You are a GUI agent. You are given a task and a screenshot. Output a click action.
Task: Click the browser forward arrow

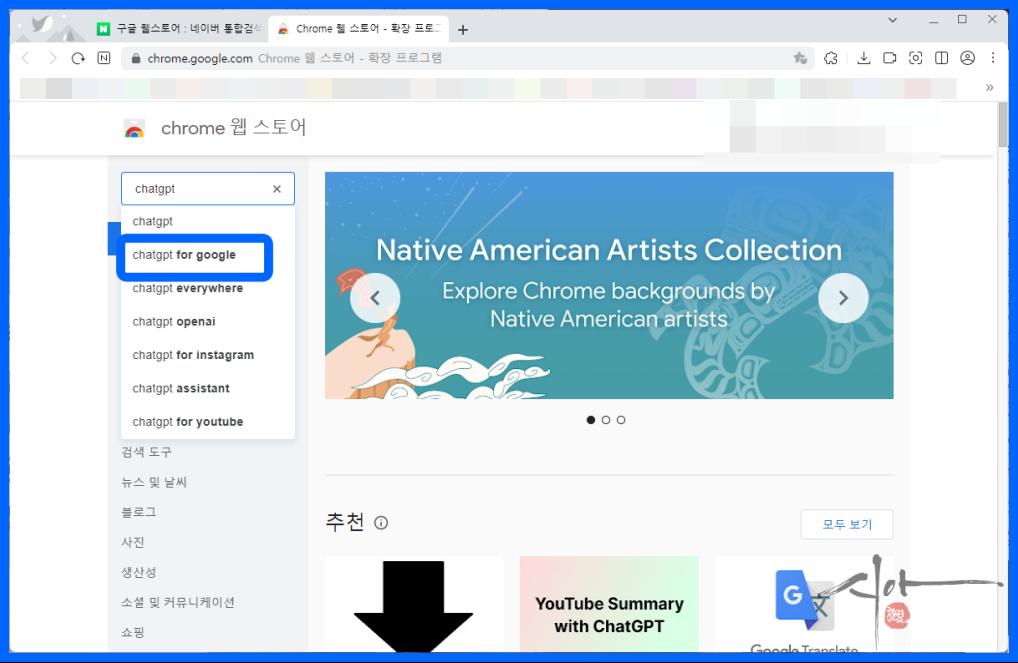(53, 58)
